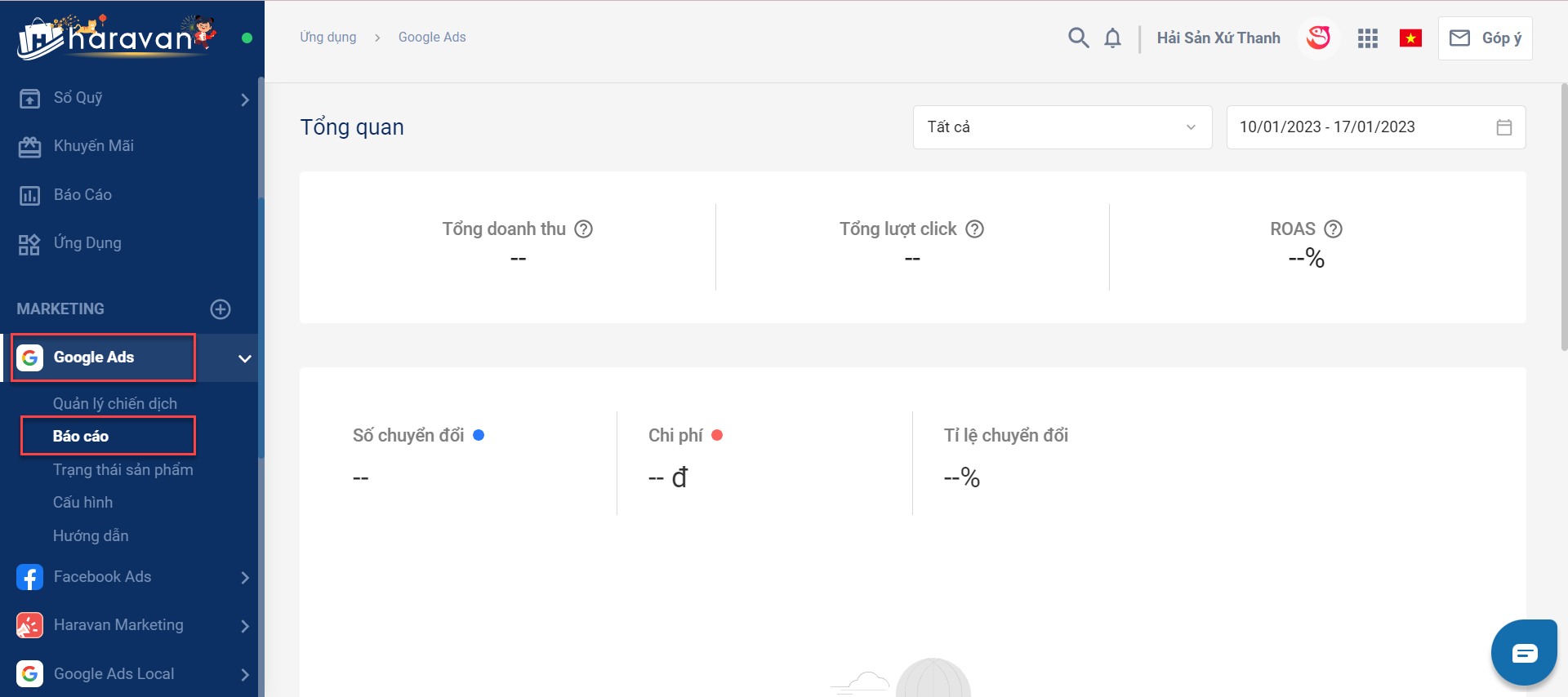Click the help icon beside Tổng lượt click
The height and width of the screenshot is (697, 1568).
(974, 229)
